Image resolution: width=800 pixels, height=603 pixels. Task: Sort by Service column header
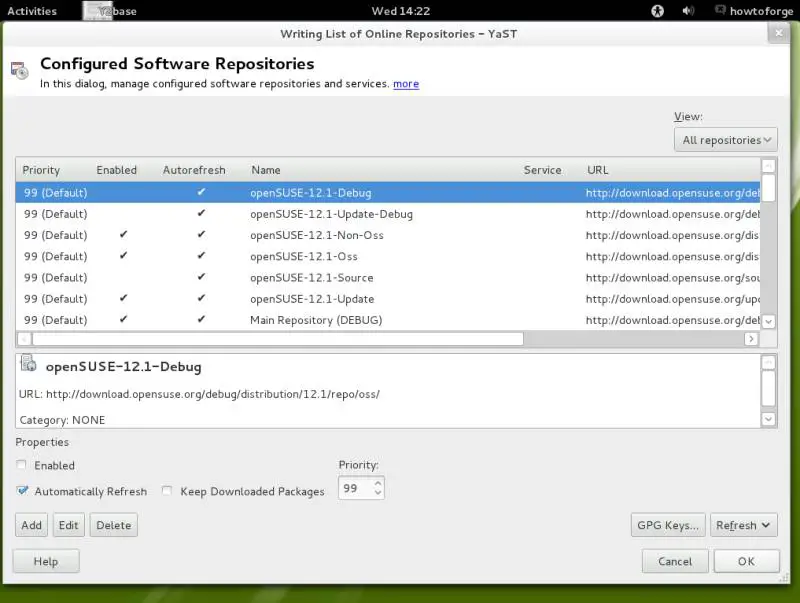pos(542,170)
